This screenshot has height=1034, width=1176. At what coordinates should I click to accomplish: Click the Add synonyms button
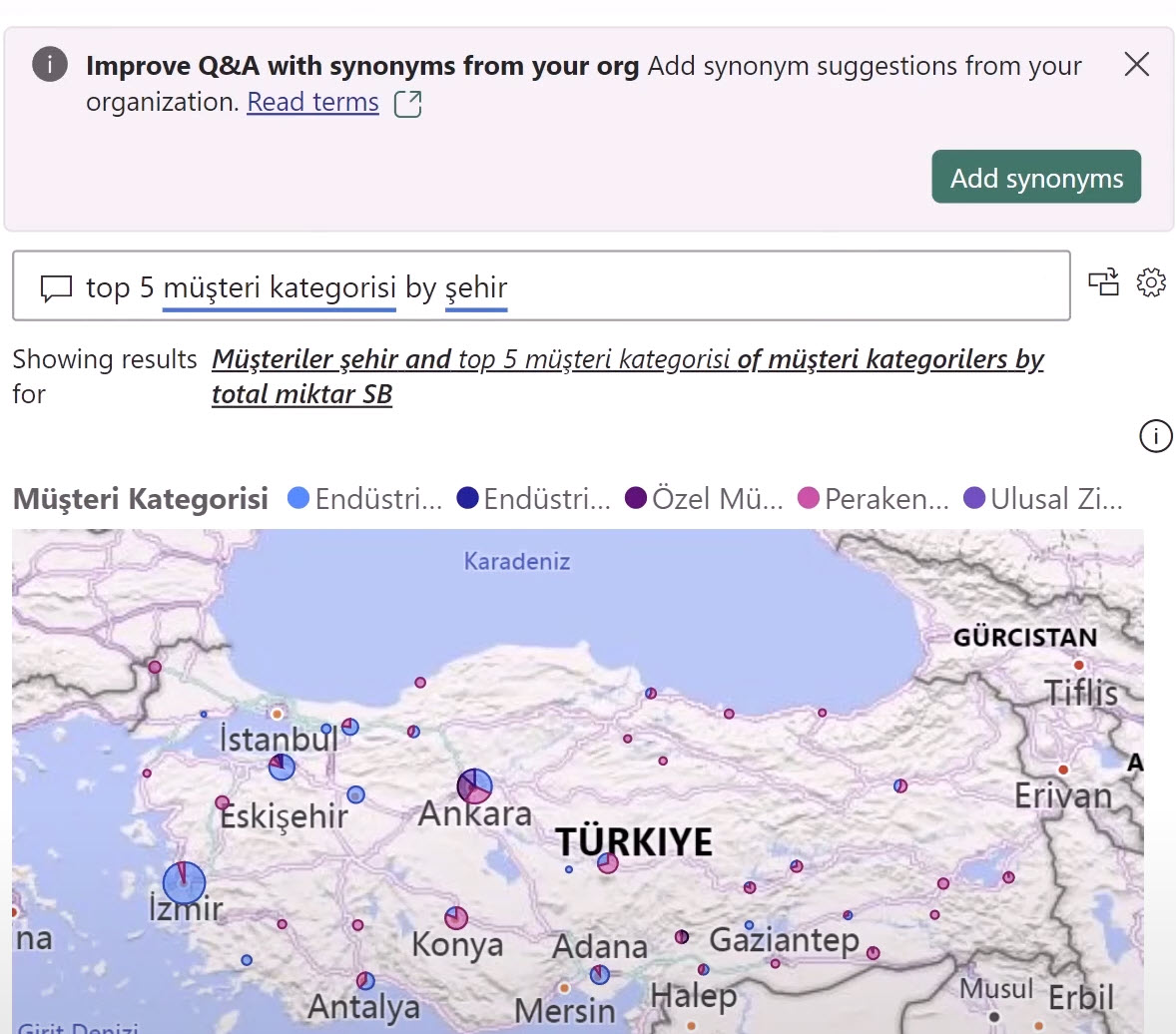pyautogui.click(x=1036, y=177)
